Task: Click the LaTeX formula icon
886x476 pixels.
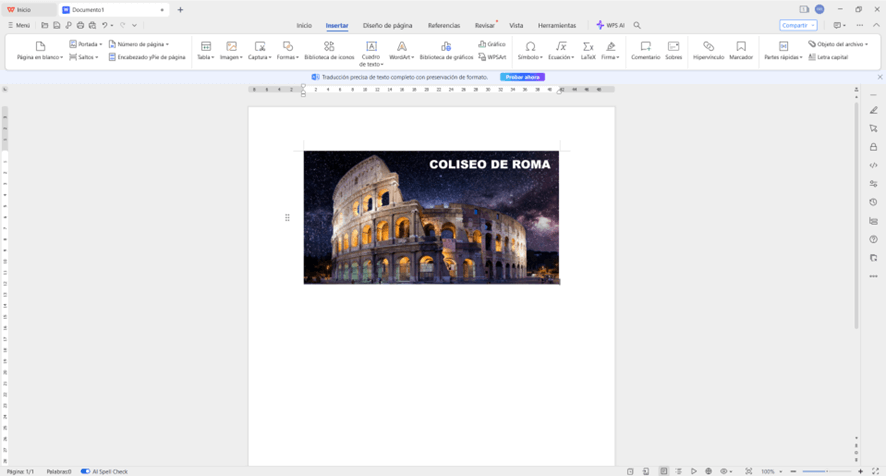Action: 588,47
